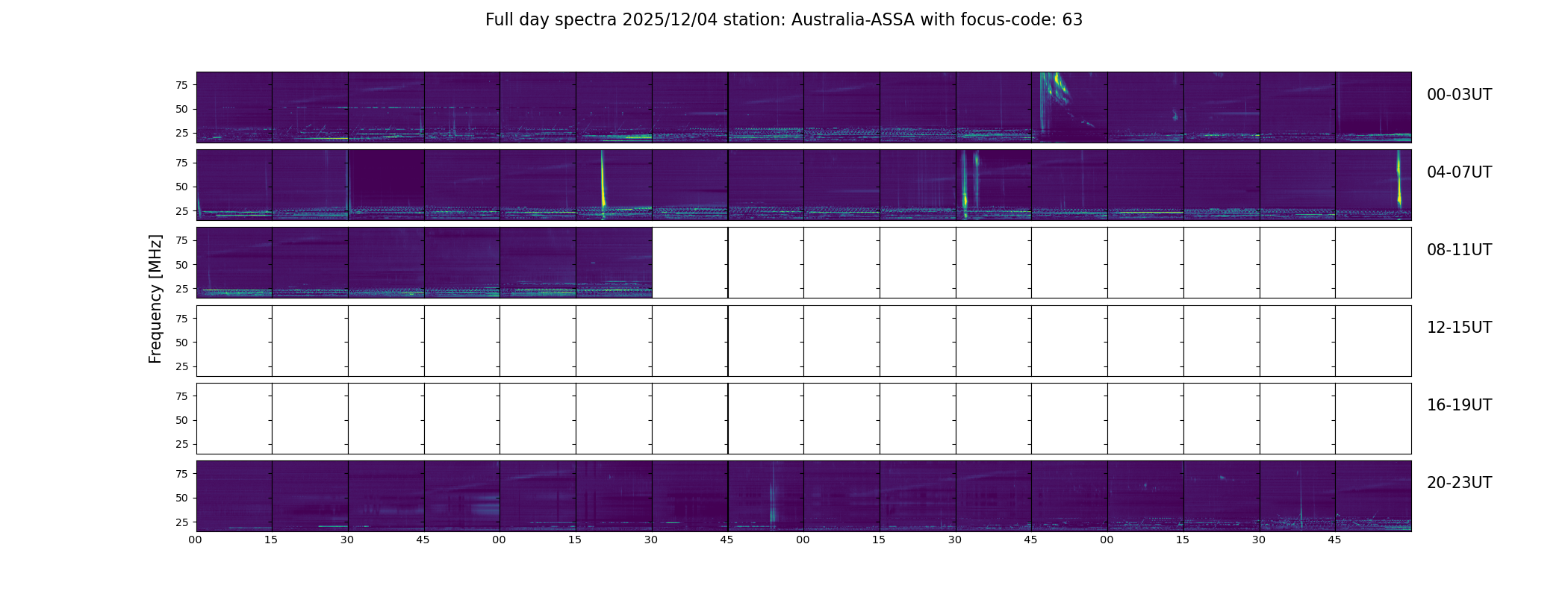Click the 'Frequency [MHz]' y-axis label

[x=155, y=299]
